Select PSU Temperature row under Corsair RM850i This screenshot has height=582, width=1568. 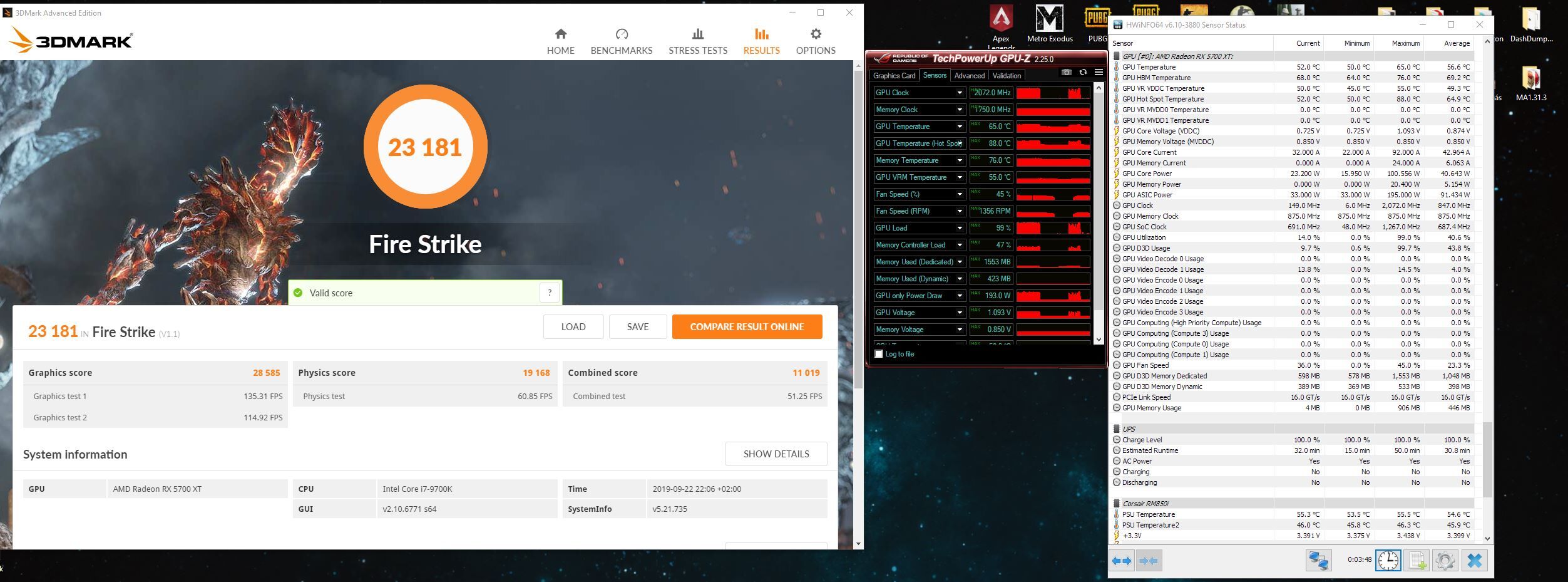coord(1293,514)
